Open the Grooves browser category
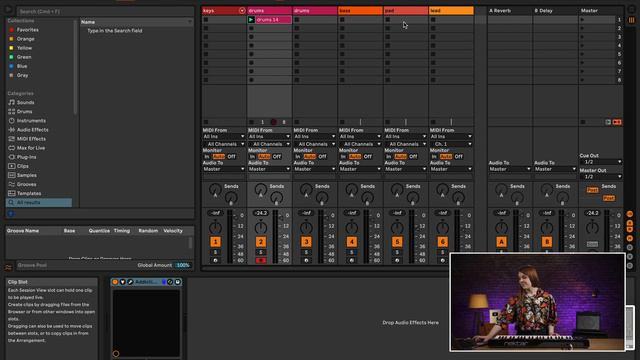The height and width of the screenshot is (360, 640). coord(22,184)
